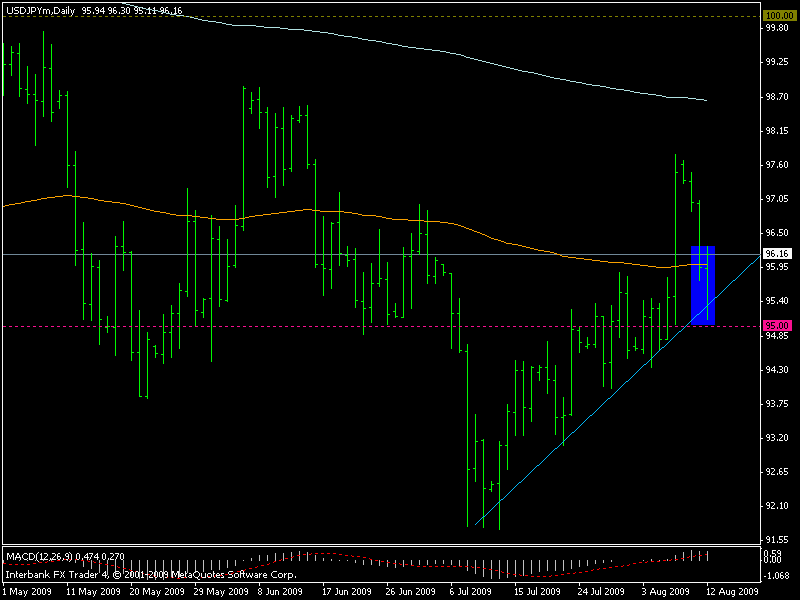
Task: Select the blue highlighted rectangle on chart
Action: point(703,285)
